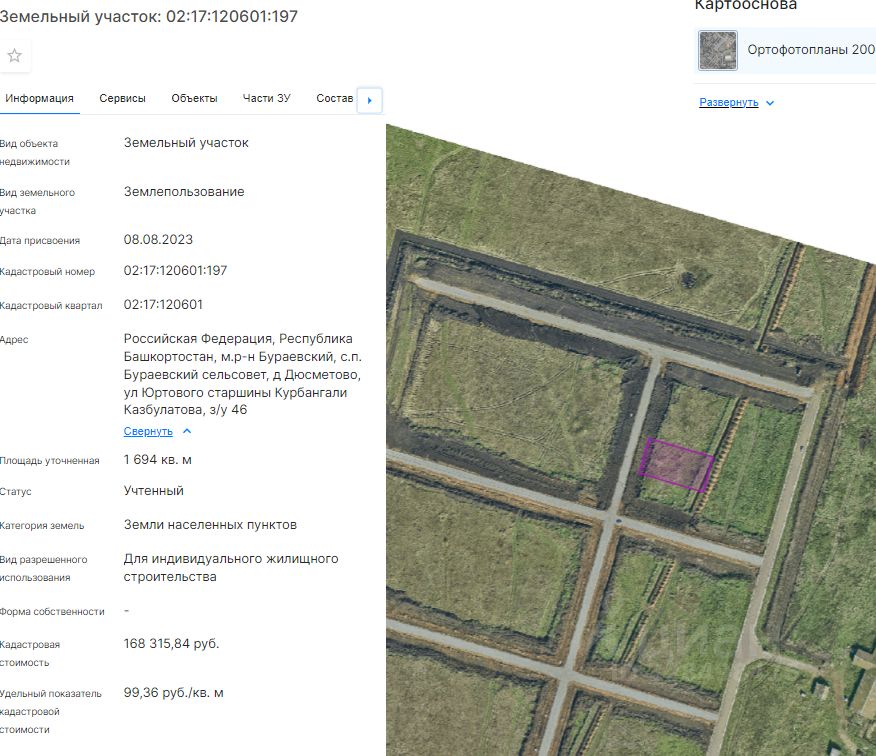Click cadastral quarter value 02:17:120601
This screenshot has height=756, width=876.
163,305
